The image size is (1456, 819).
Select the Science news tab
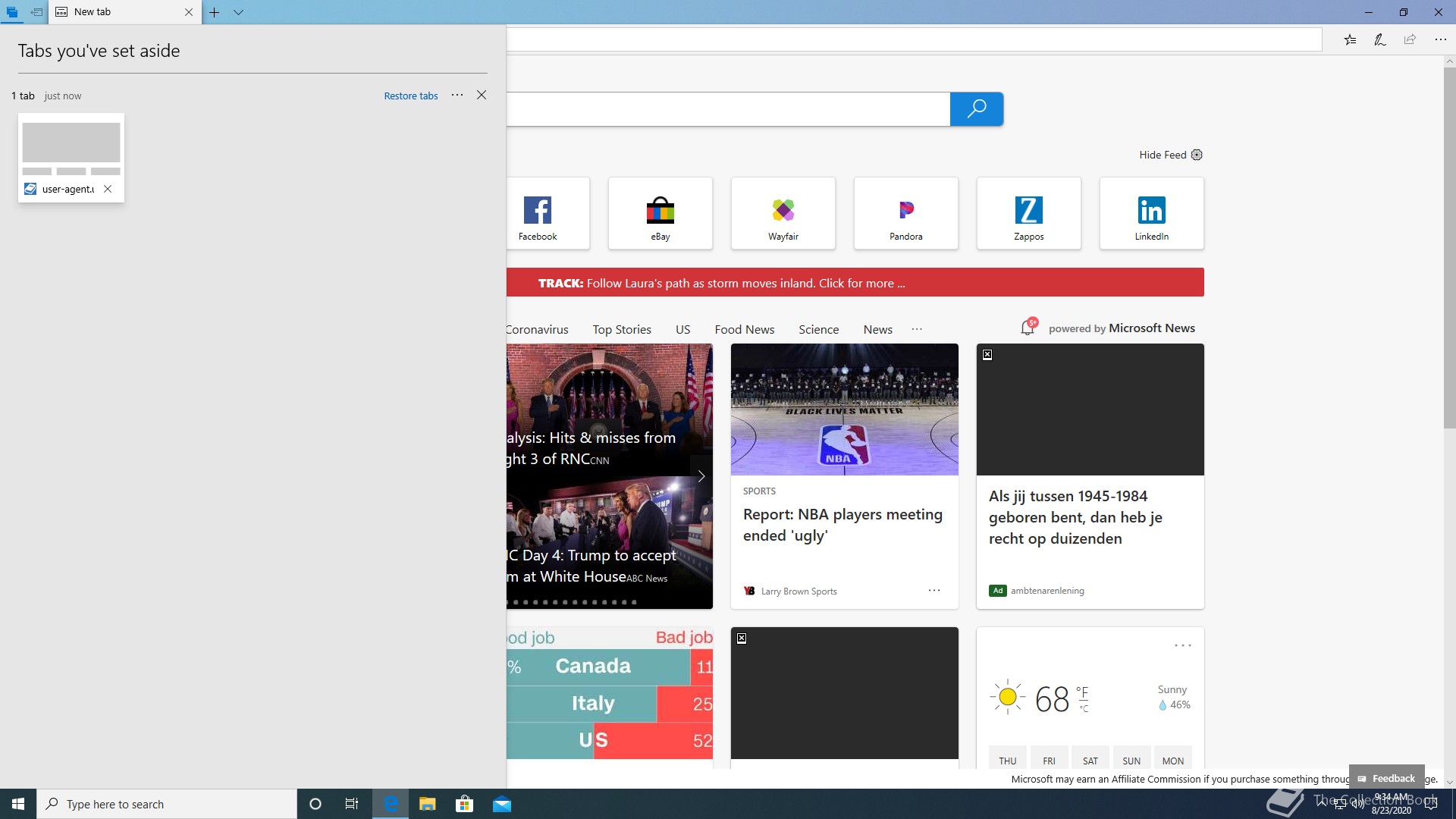[818, 329]
